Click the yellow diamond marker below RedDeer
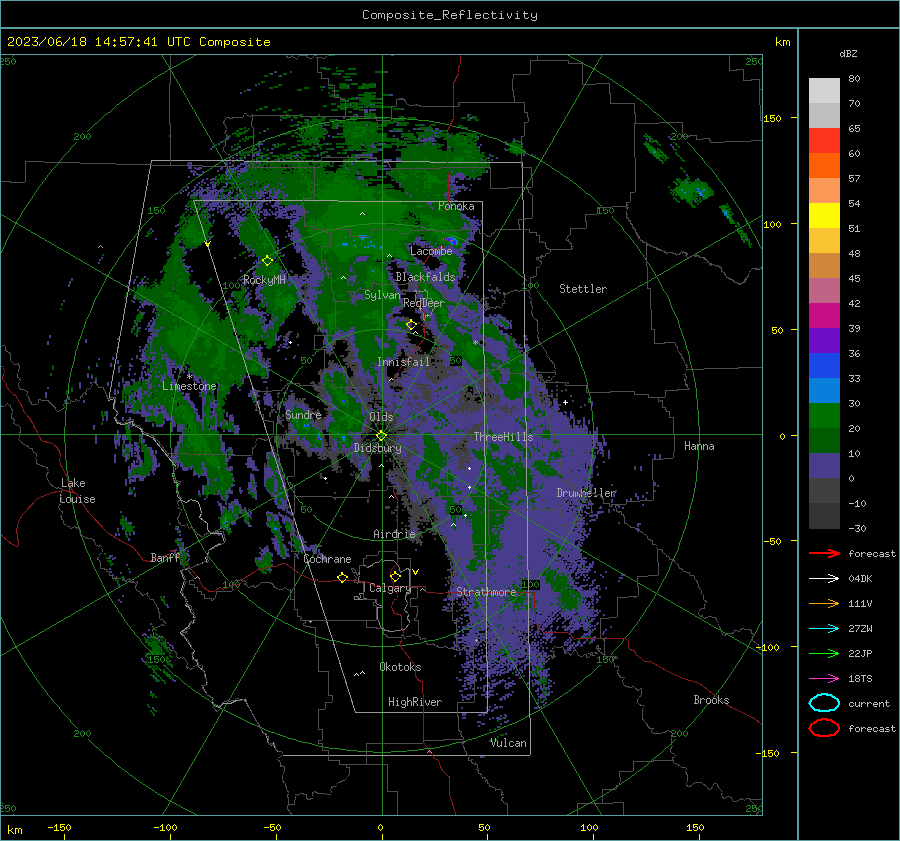The width and height of the screenshot is (900, 841). [x=411, y=325]
